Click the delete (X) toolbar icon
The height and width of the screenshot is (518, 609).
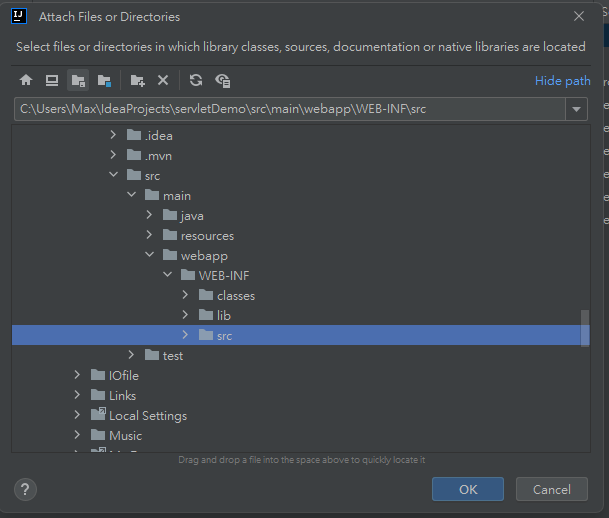coord(163,80)
